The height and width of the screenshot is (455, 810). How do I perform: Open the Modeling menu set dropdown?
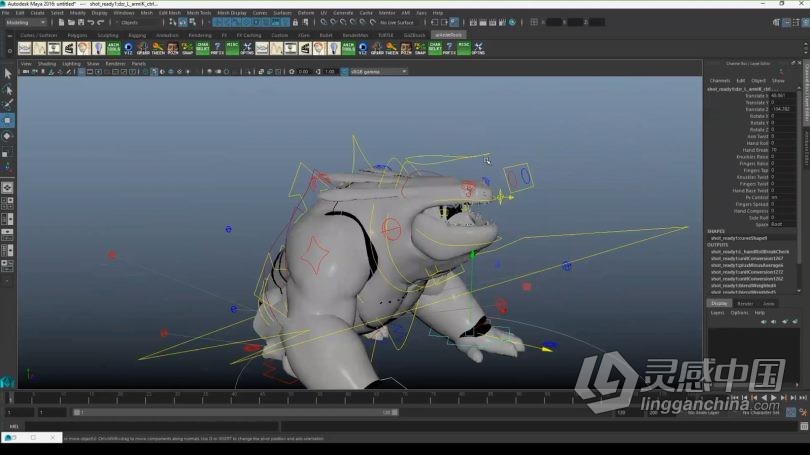[26, 22]
